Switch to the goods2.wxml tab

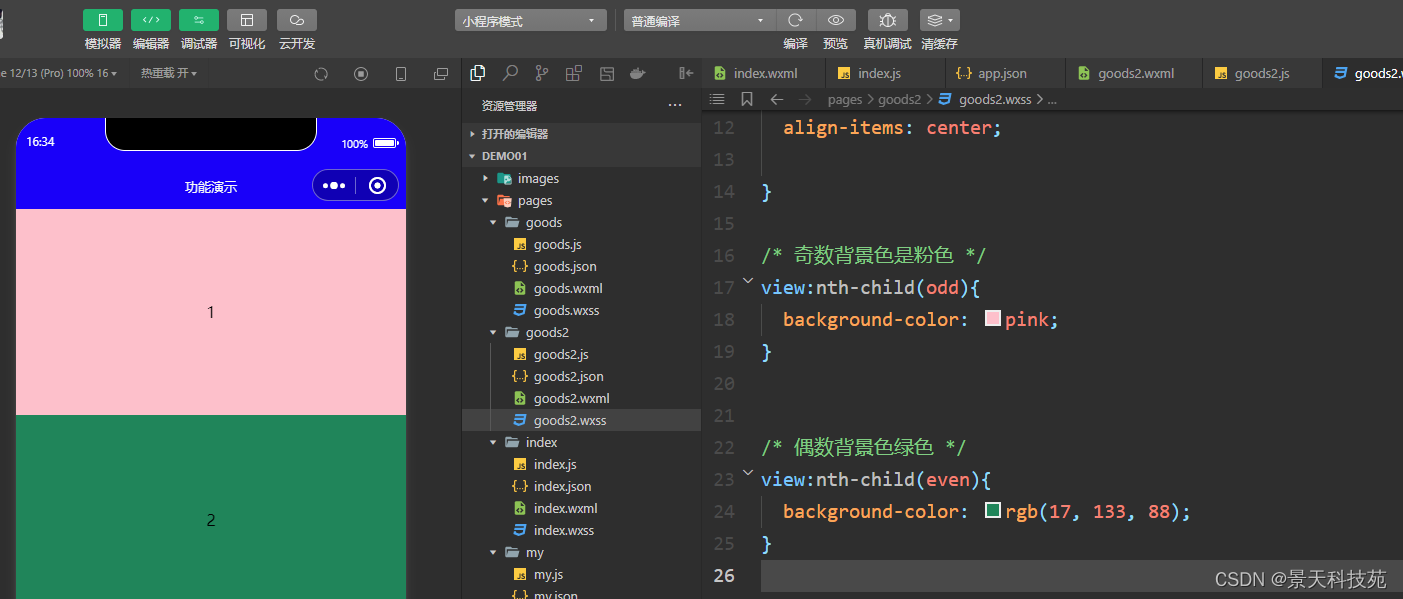[x=1133, y=73]
